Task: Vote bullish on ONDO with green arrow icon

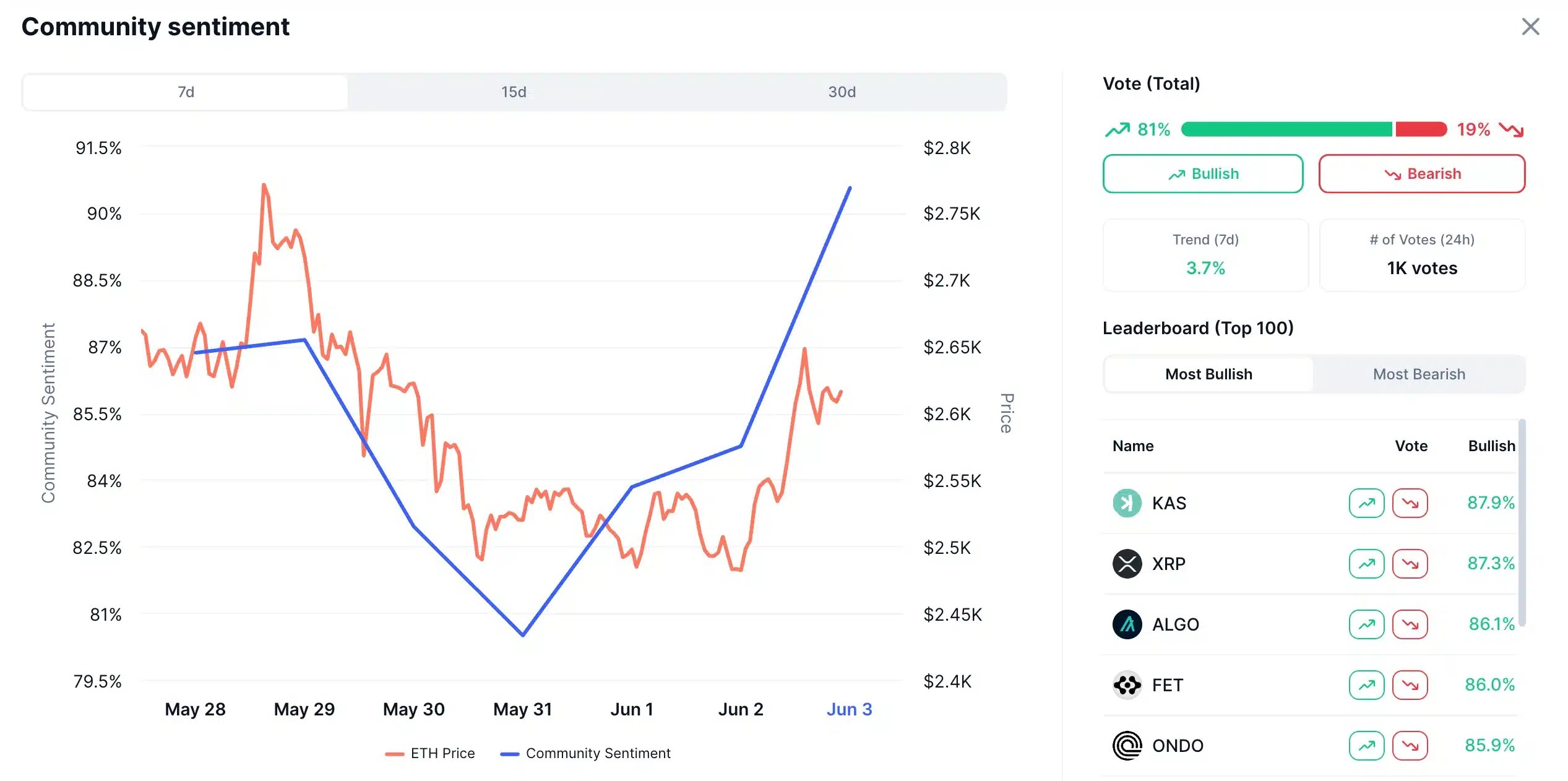Action: point(1366,745)
